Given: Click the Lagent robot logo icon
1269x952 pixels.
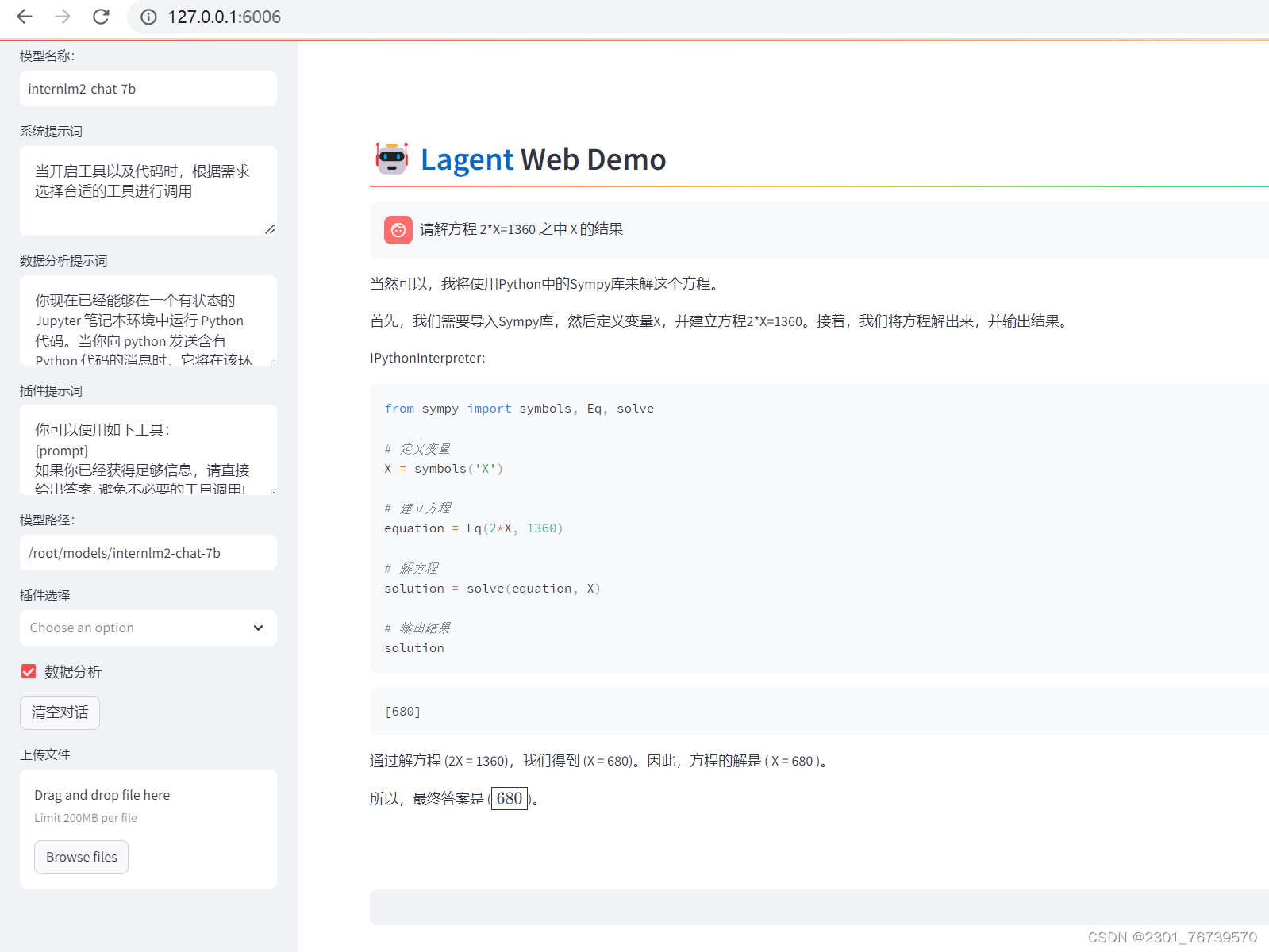Looking at the screenshot, I should 392,159.
